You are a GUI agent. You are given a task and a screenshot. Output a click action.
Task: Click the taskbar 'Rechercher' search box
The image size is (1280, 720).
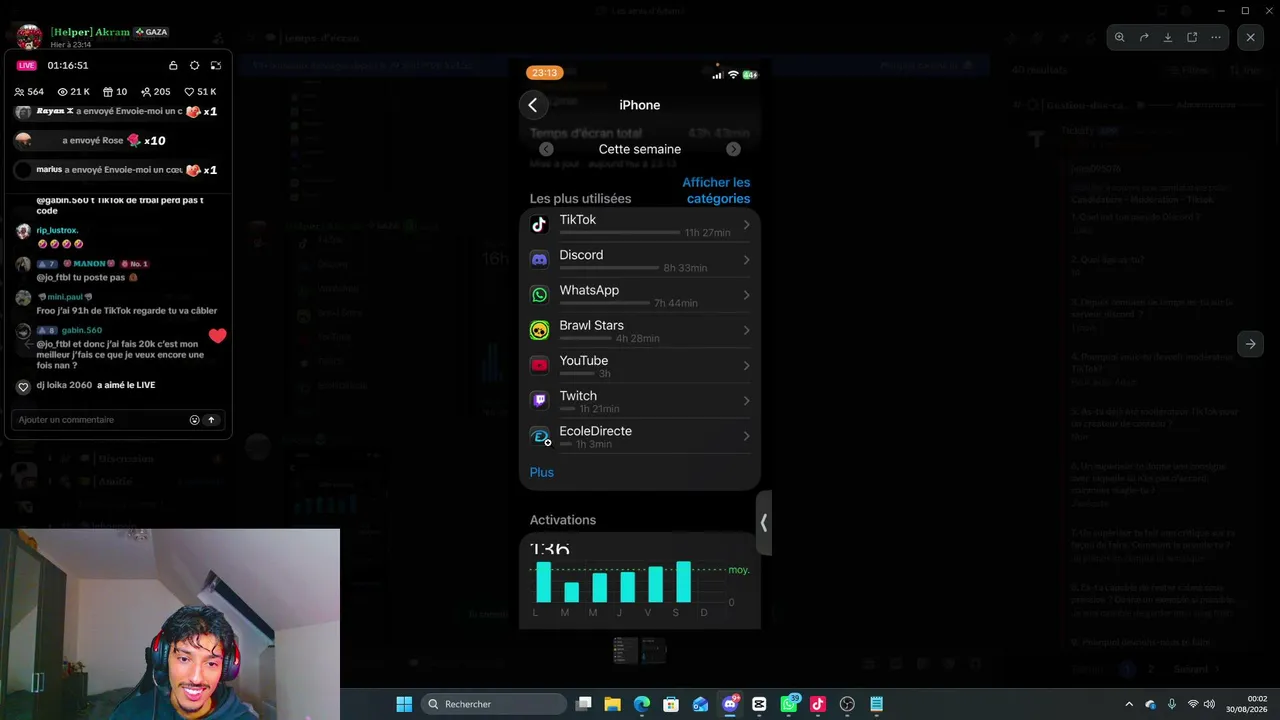click(494, 704)
